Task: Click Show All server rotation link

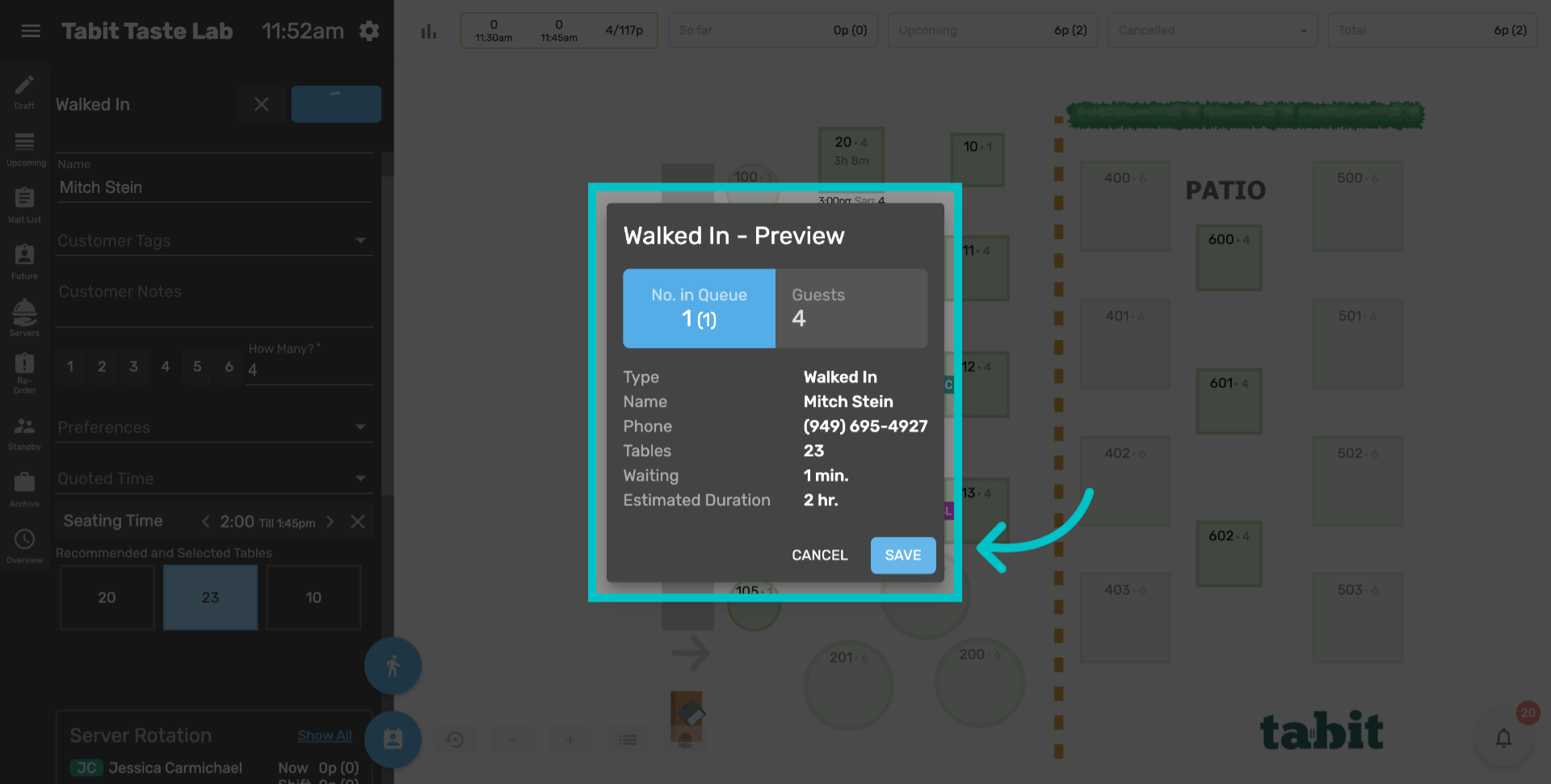Action: pyautogui.click(x=325, y=735)
